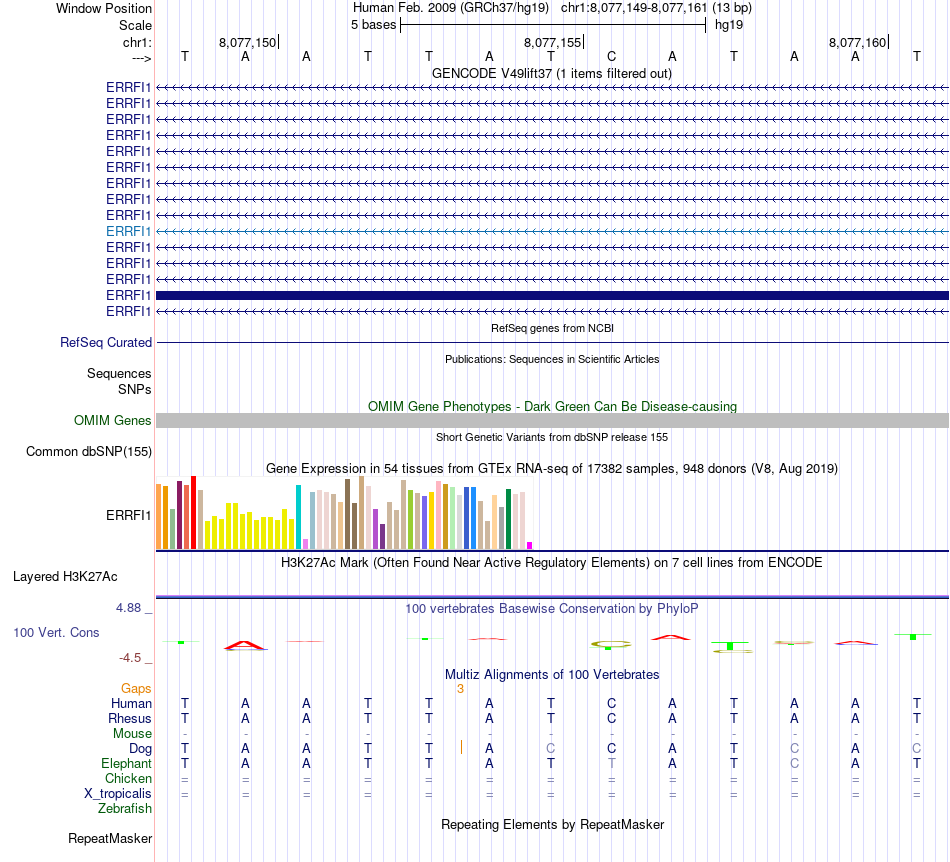Click the Mouse species label

pos(132,734)
